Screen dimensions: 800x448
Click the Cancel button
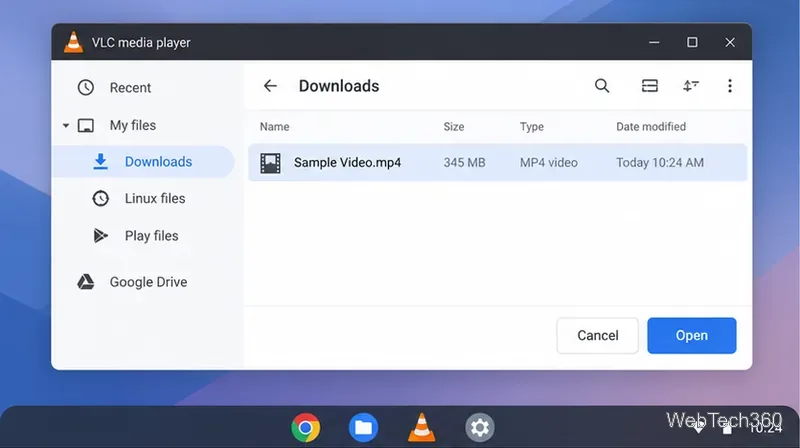coord(597,336)
